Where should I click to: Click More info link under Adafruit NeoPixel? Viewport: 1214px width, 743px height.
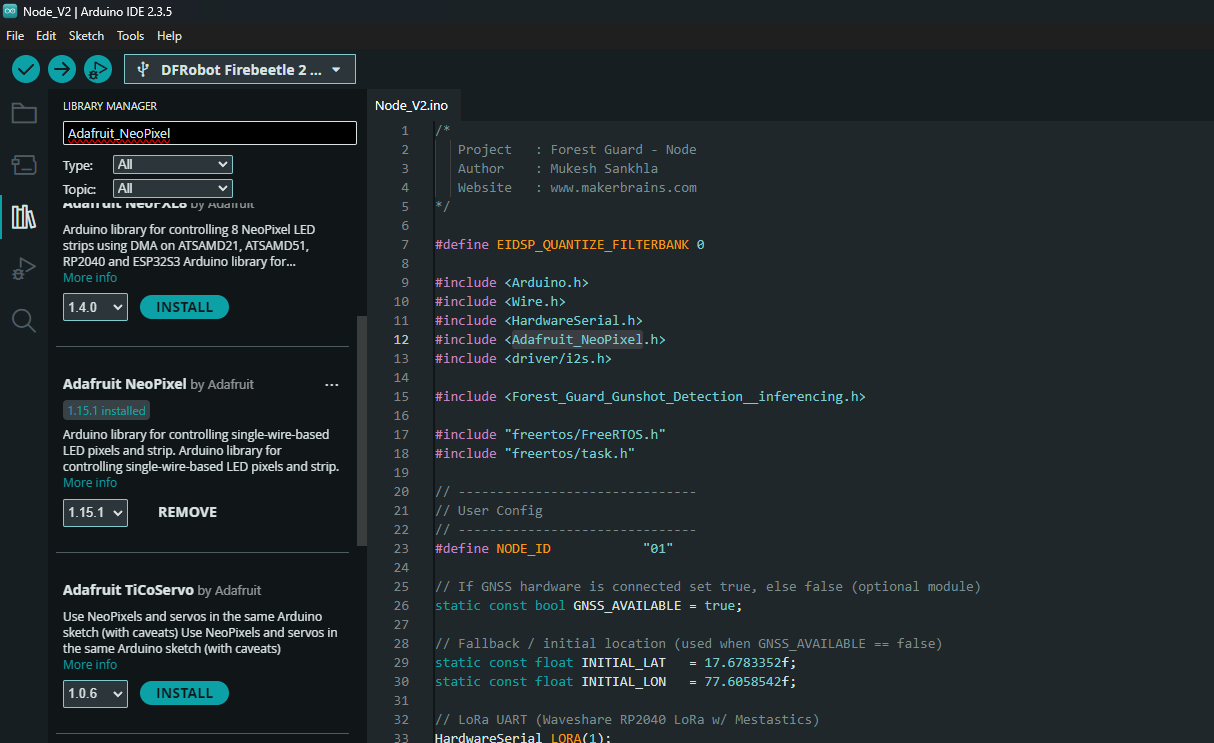[90, 483]
